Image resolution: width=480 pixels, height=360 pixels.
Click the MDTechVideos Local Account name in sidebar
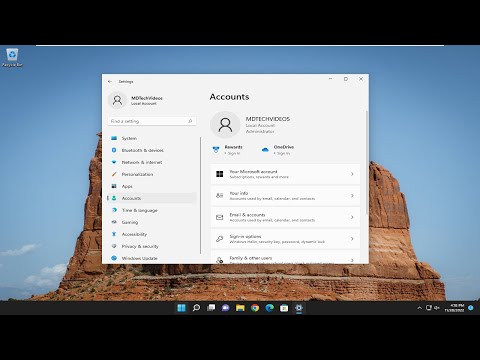point(147,100)
